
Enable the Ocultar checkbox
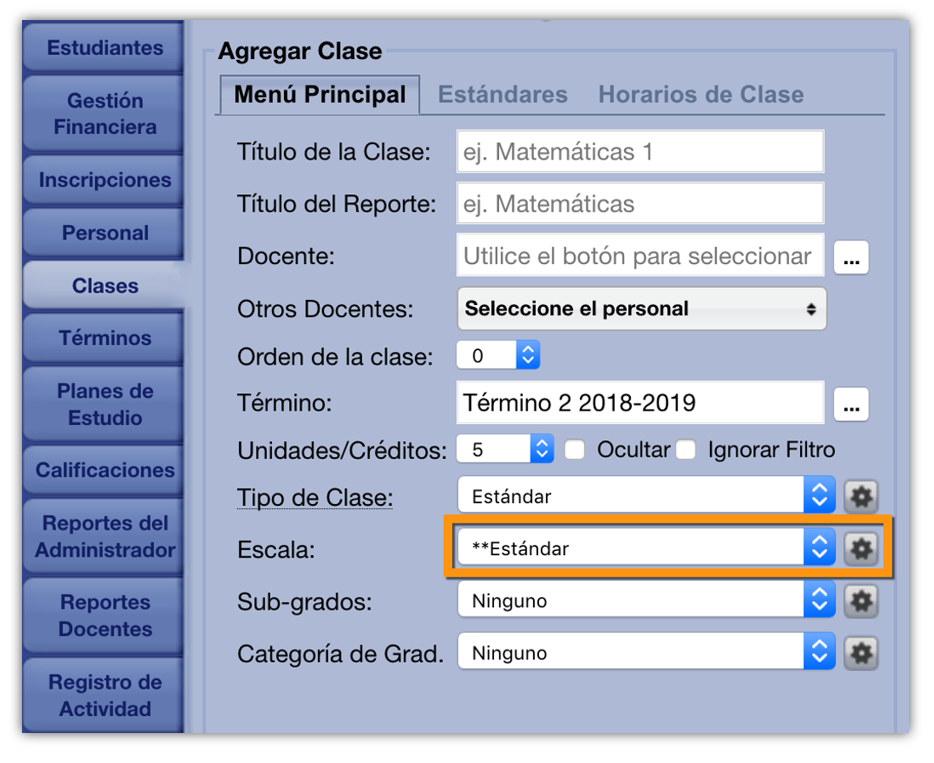click(x=574, y=450)
